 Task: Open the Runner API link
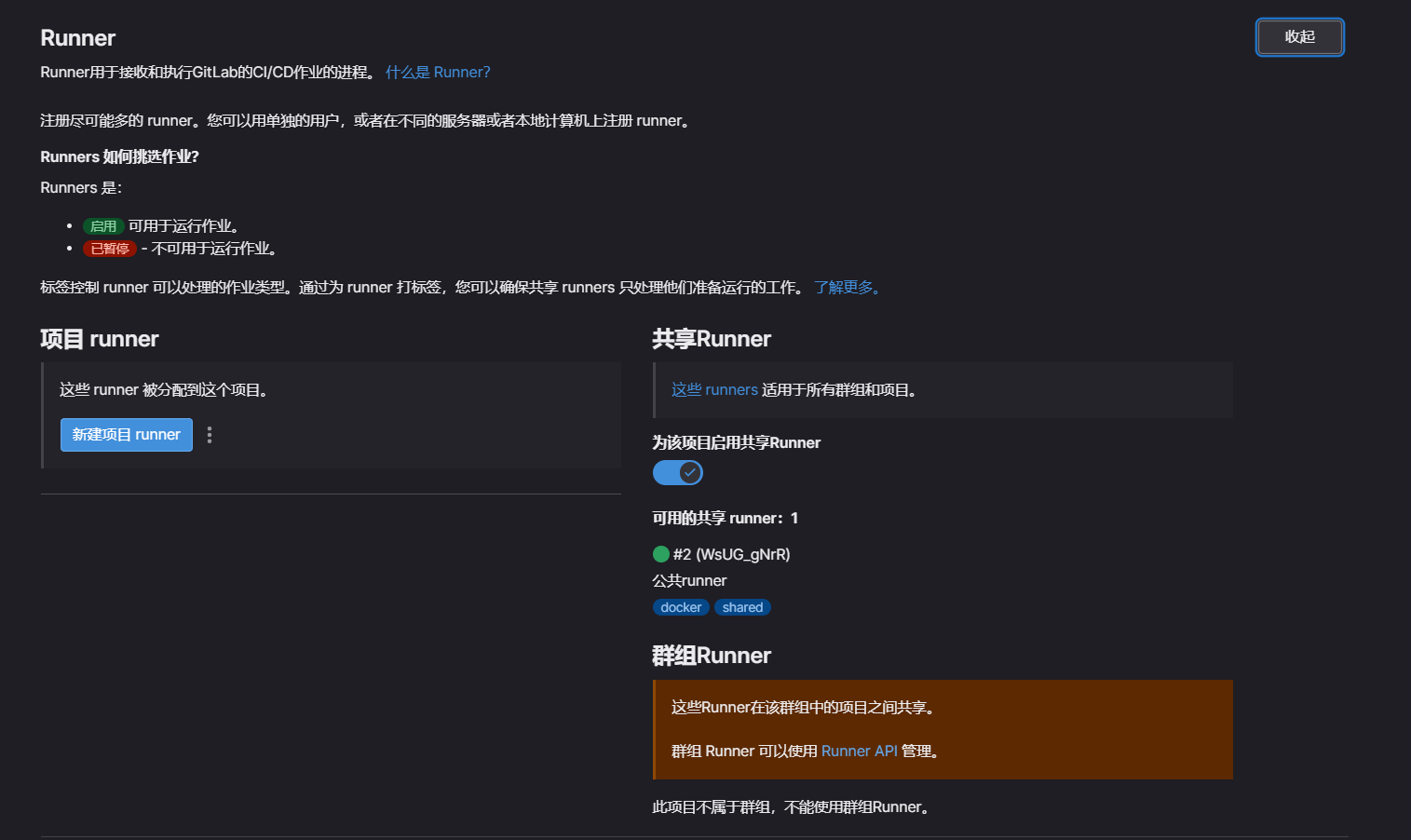coord(860,752)
